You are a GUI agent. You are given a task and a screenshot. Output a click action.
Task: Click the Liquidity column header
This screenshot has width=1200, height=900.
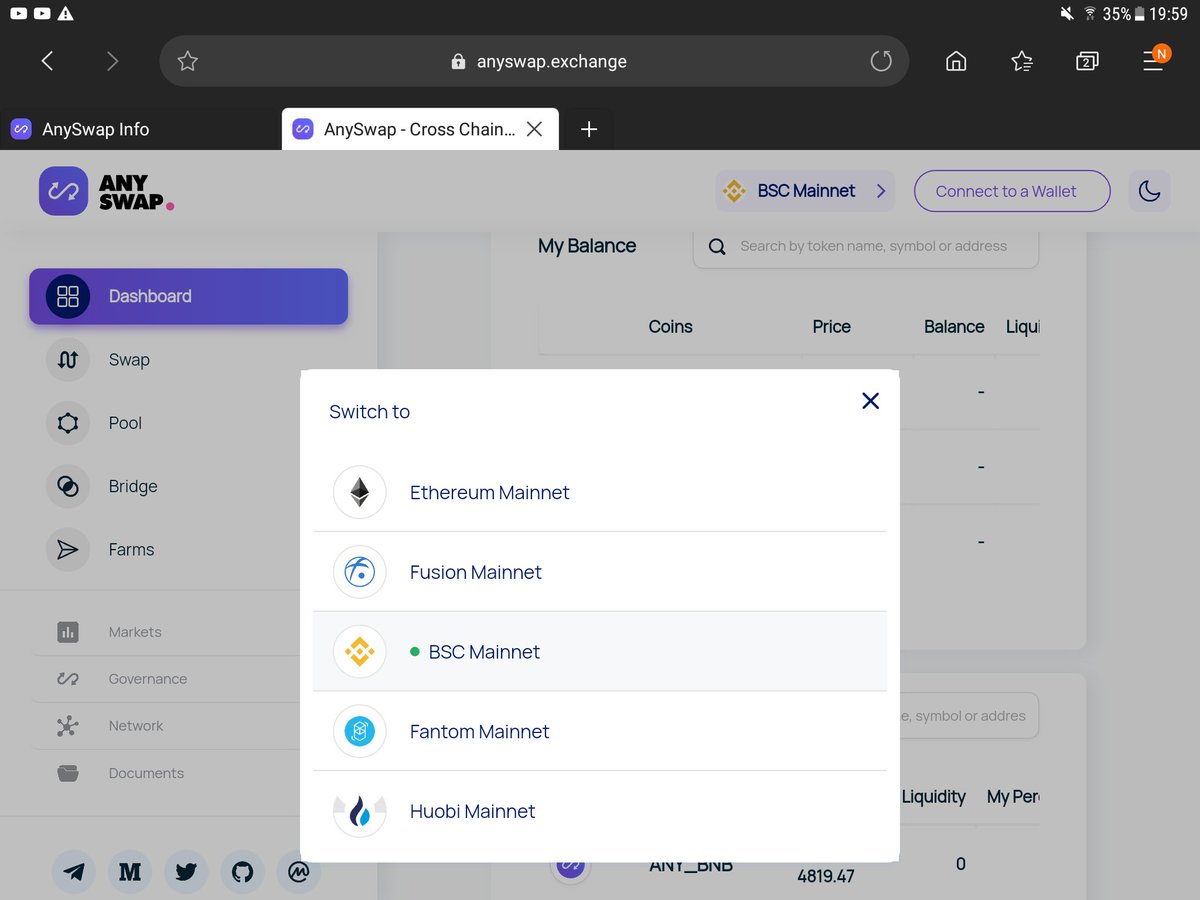[933, 797]
